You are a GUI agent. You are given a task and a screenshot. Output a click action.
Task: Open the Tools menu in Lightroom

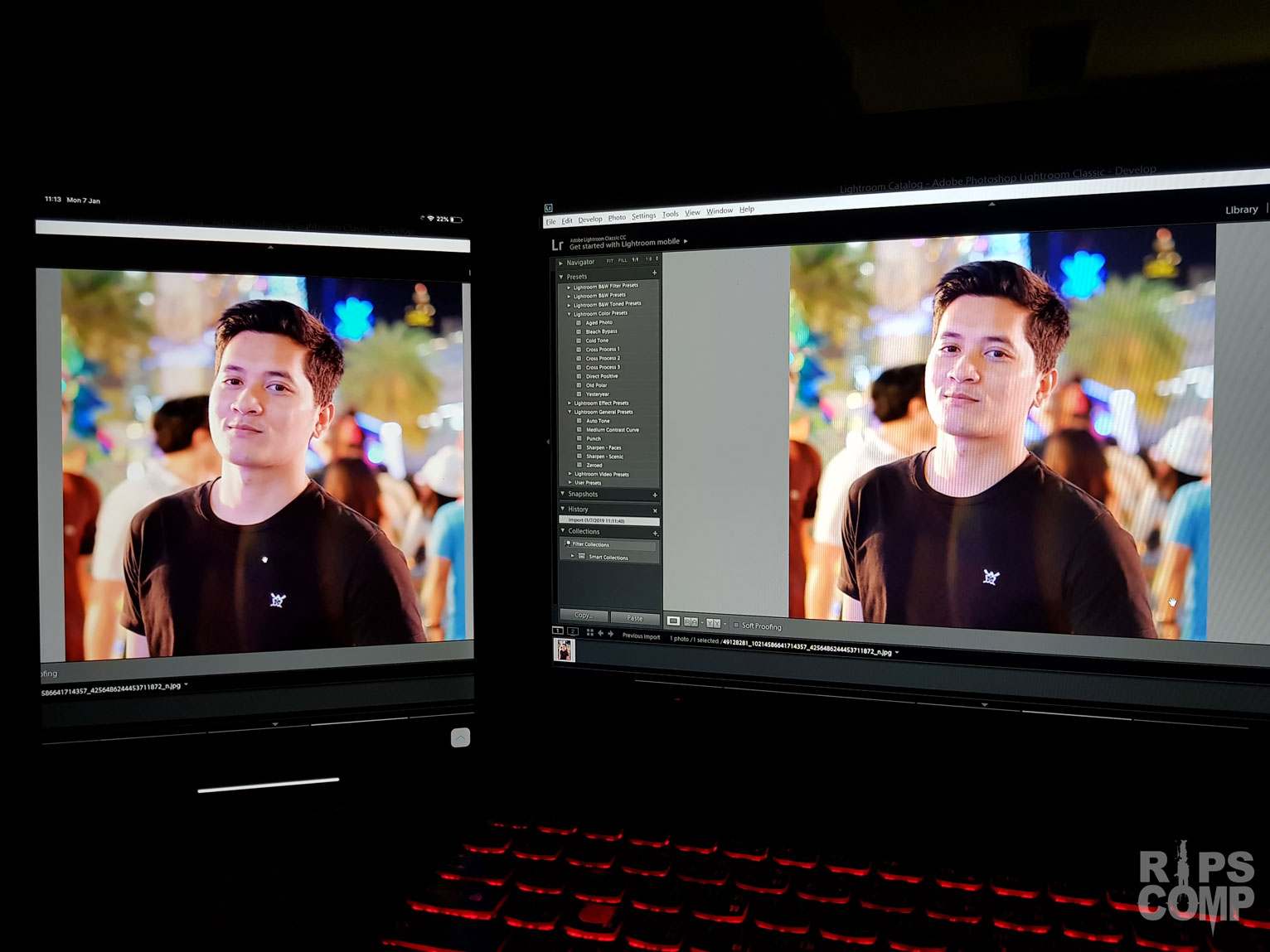pos(671,215)
